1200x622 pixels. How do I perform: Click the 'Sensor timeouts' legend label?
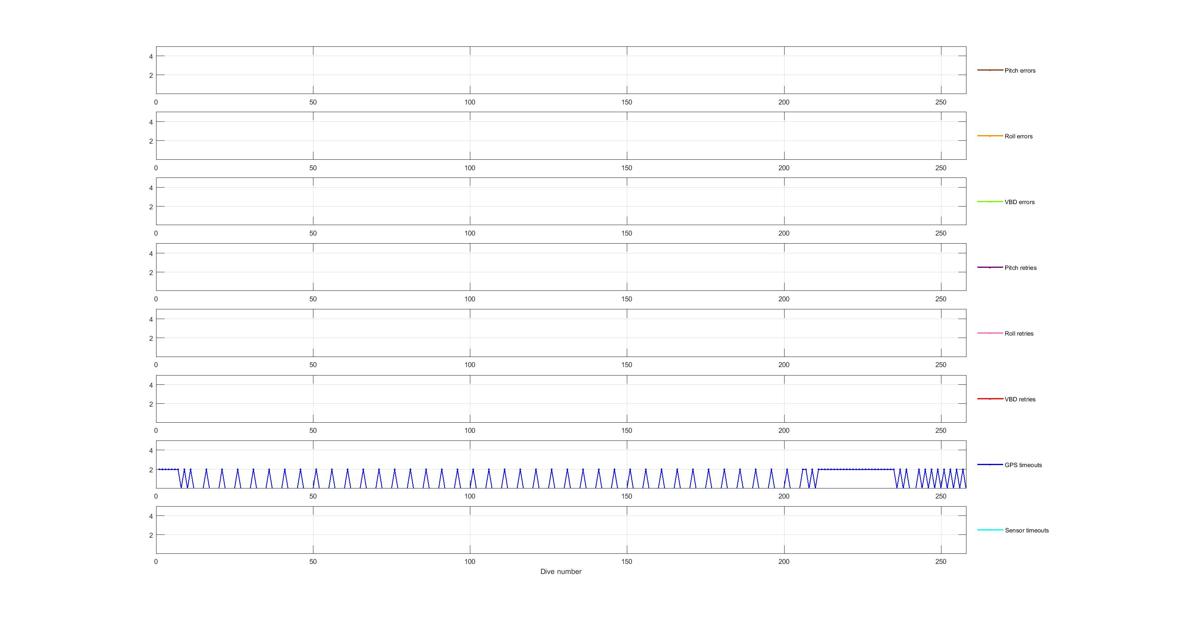click(1027, 531)
